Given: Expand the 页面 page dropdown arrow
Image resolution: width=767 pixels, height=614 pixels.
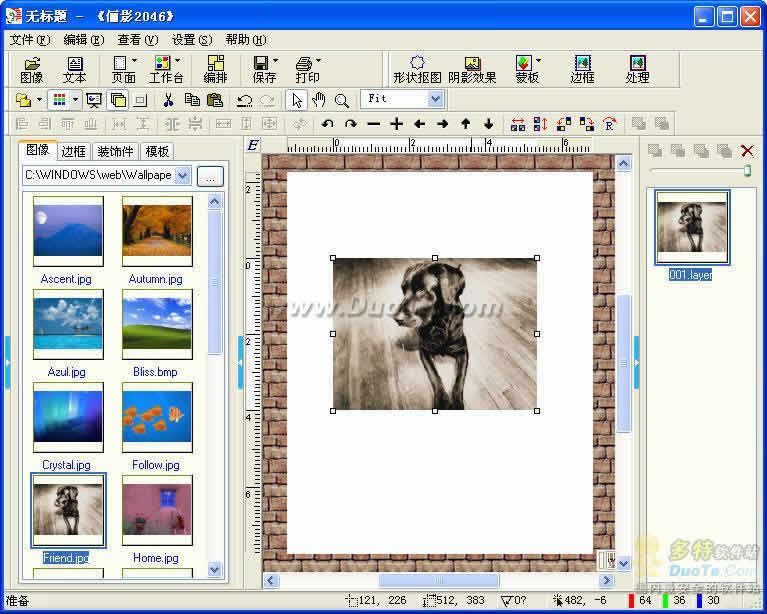Looking at the screenshot, I should pyautogui.click(x=134, y=61).
